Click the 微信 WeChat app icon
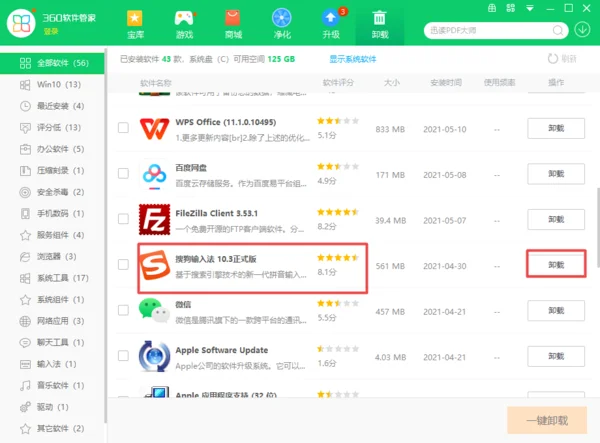 155,310
